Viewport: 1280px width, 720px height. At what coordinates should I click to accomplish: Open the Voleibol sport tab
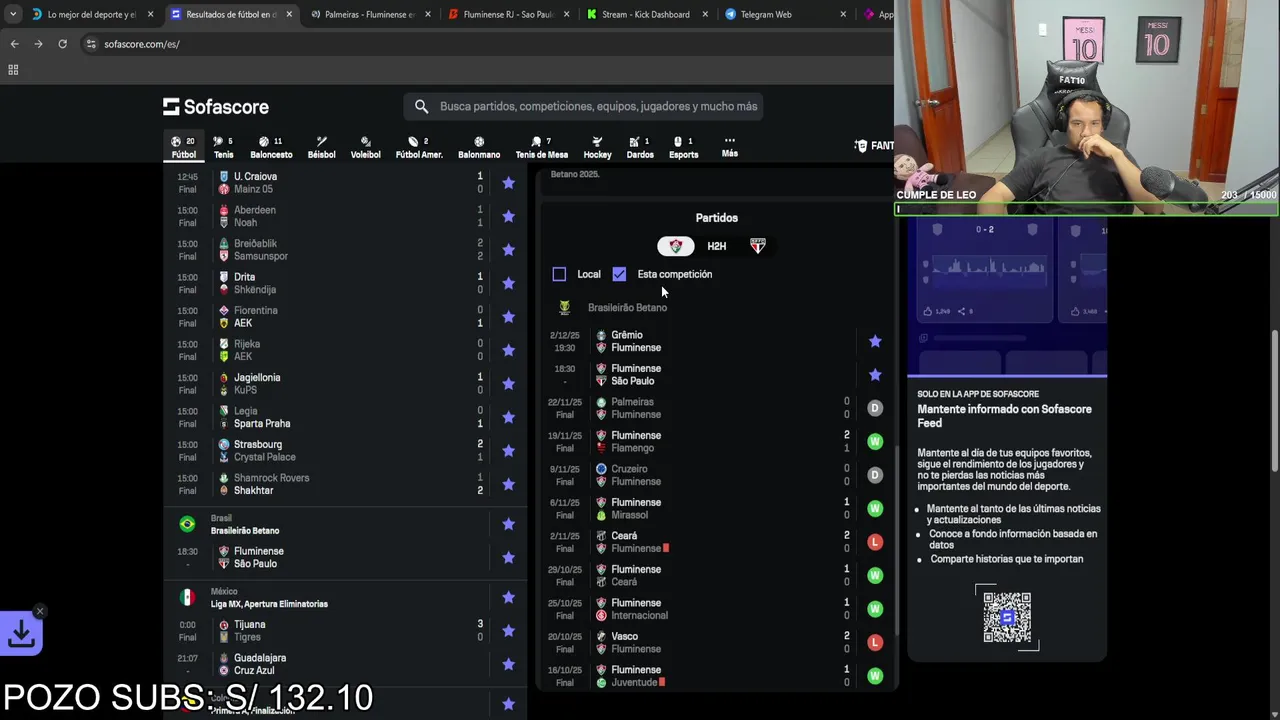pyautogui.click(x=365, y=148)
